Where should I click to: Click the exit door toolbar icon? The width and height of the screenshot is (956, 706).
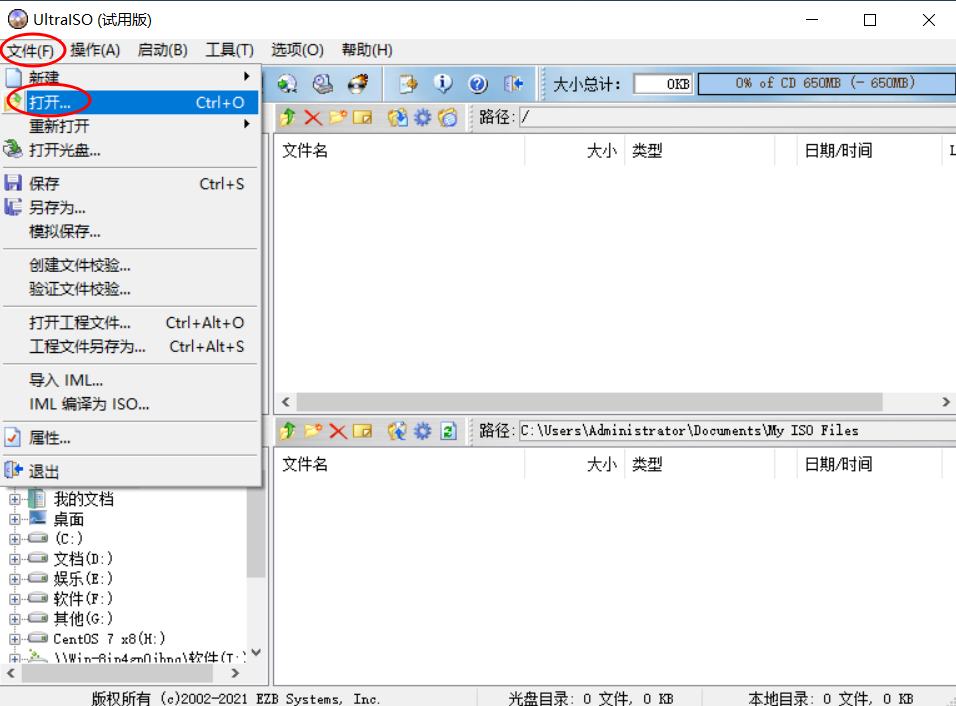click(513, 84)
